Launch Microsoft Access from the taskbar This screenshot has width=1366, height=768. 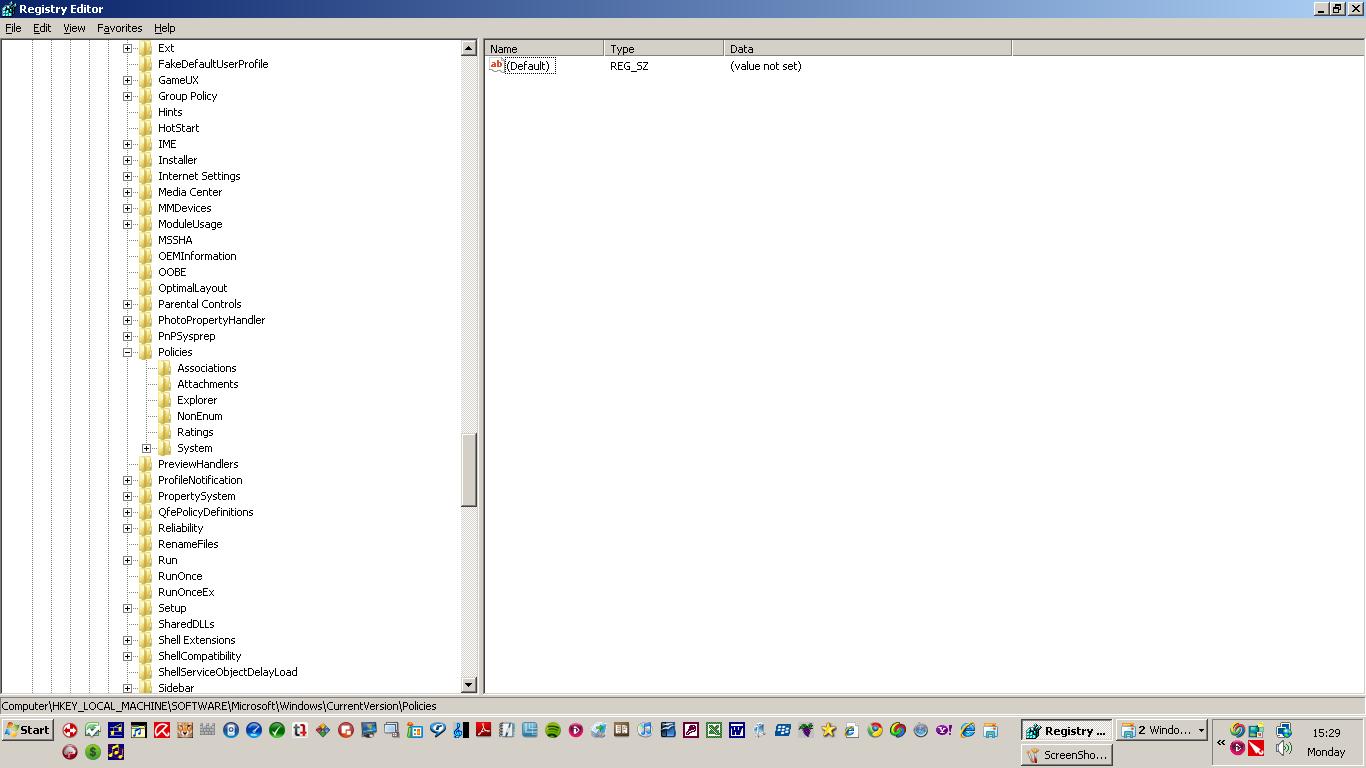(691, 730)
